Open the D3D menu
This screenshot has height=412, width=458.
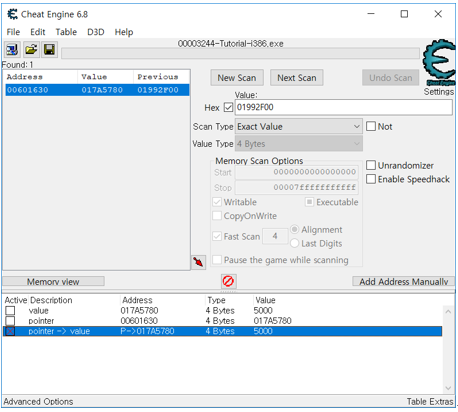point(96,32)
